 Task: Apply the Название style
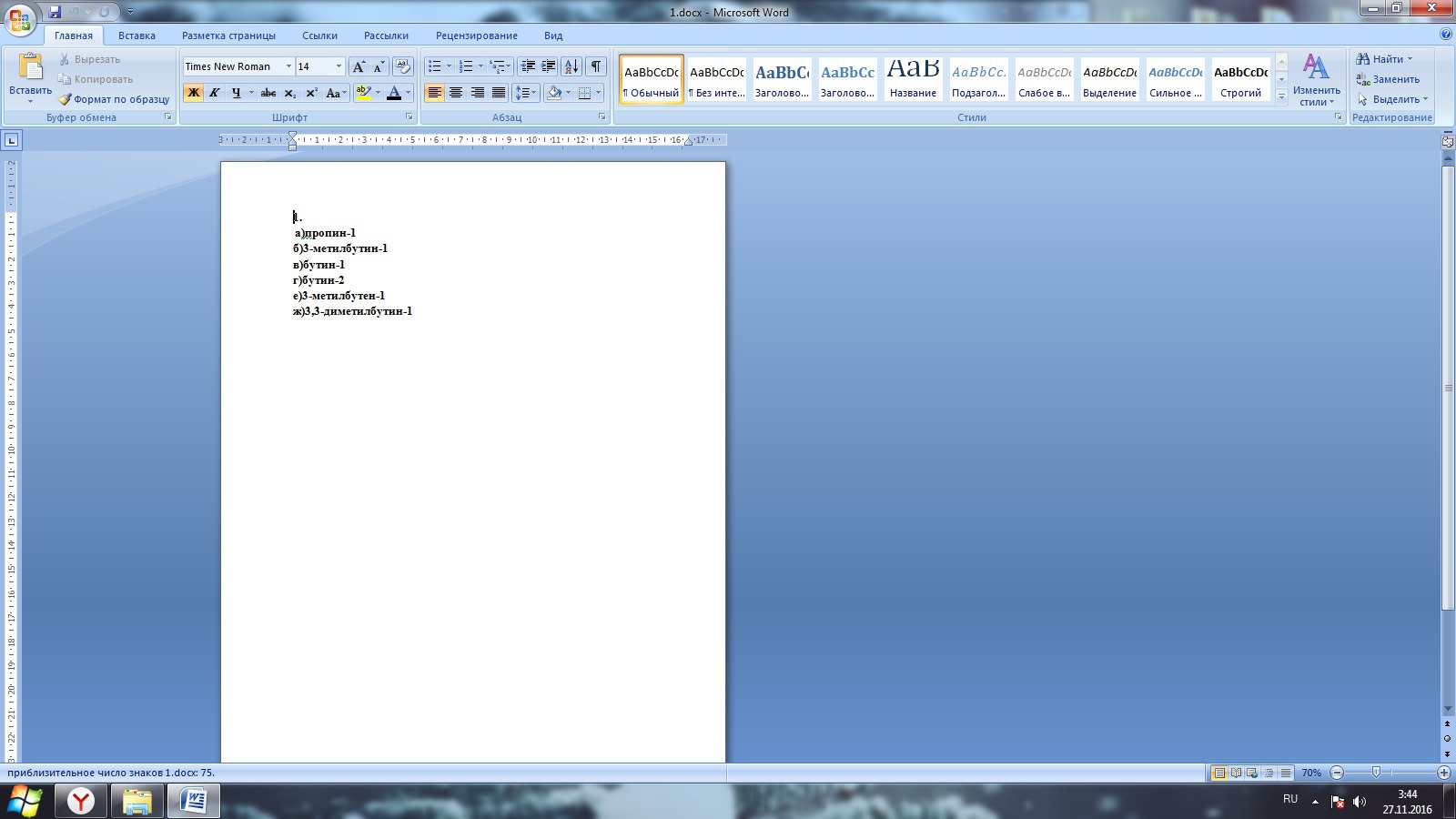[x=913, y=78]
